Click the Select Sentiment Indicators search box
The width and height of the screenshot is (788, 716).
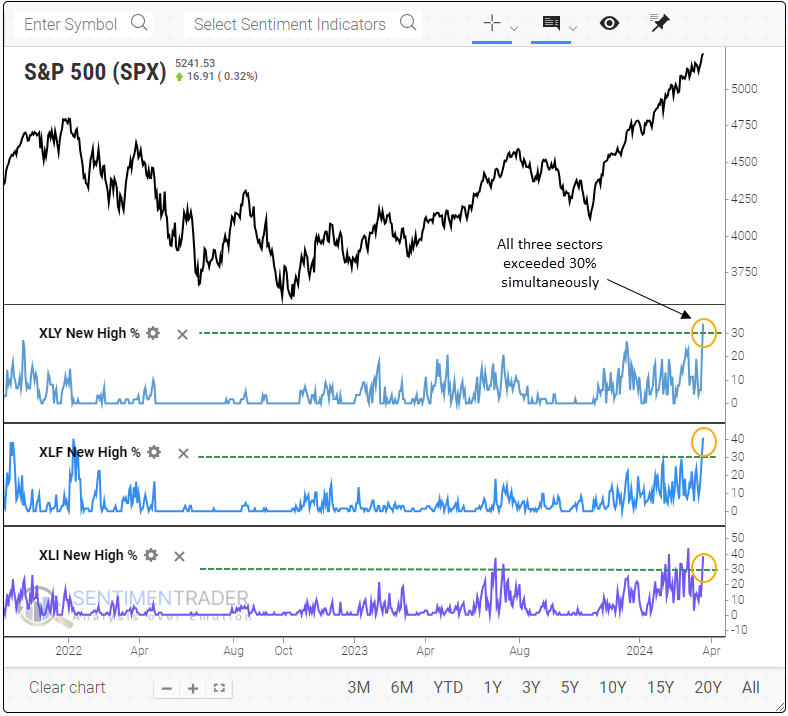303,24
